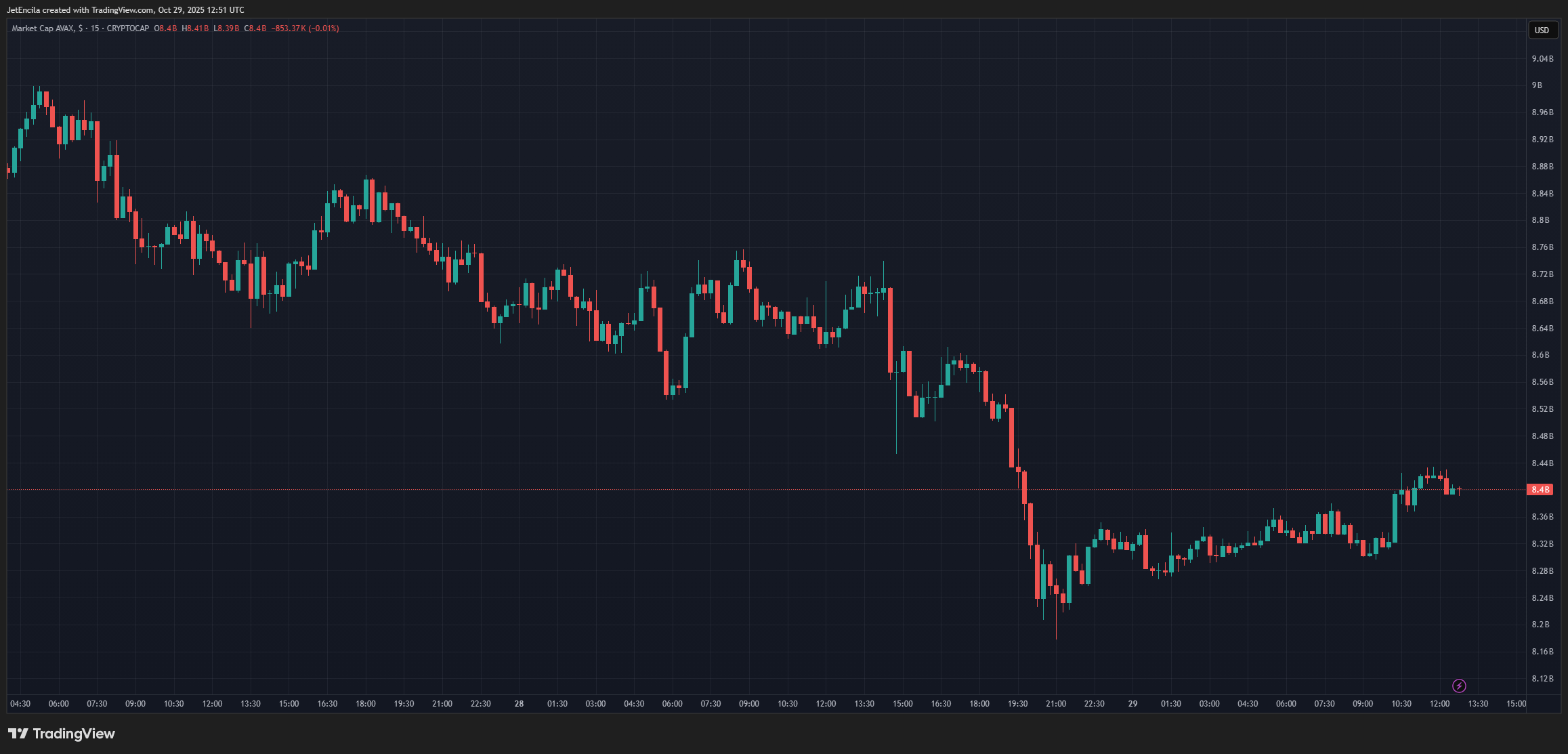
Task: Select the 28 date marker on time axis
Action: tap(519, 704)
